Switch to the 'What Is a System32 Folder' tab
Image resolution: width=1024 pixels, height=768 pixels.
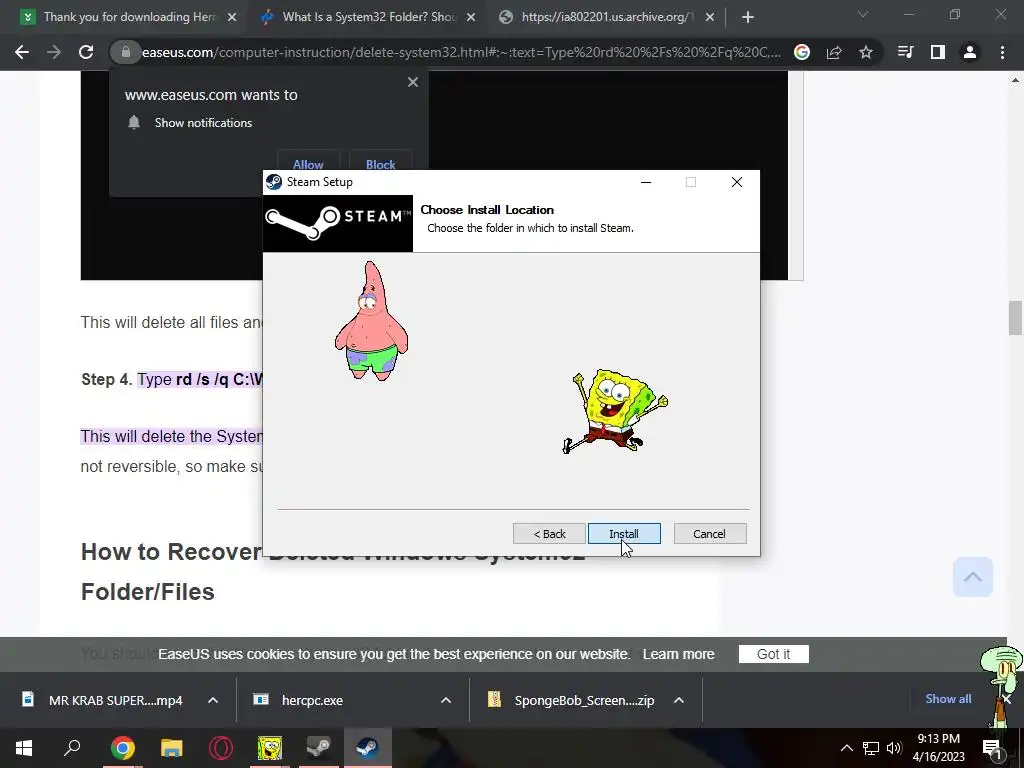click(x=369, y=17)
